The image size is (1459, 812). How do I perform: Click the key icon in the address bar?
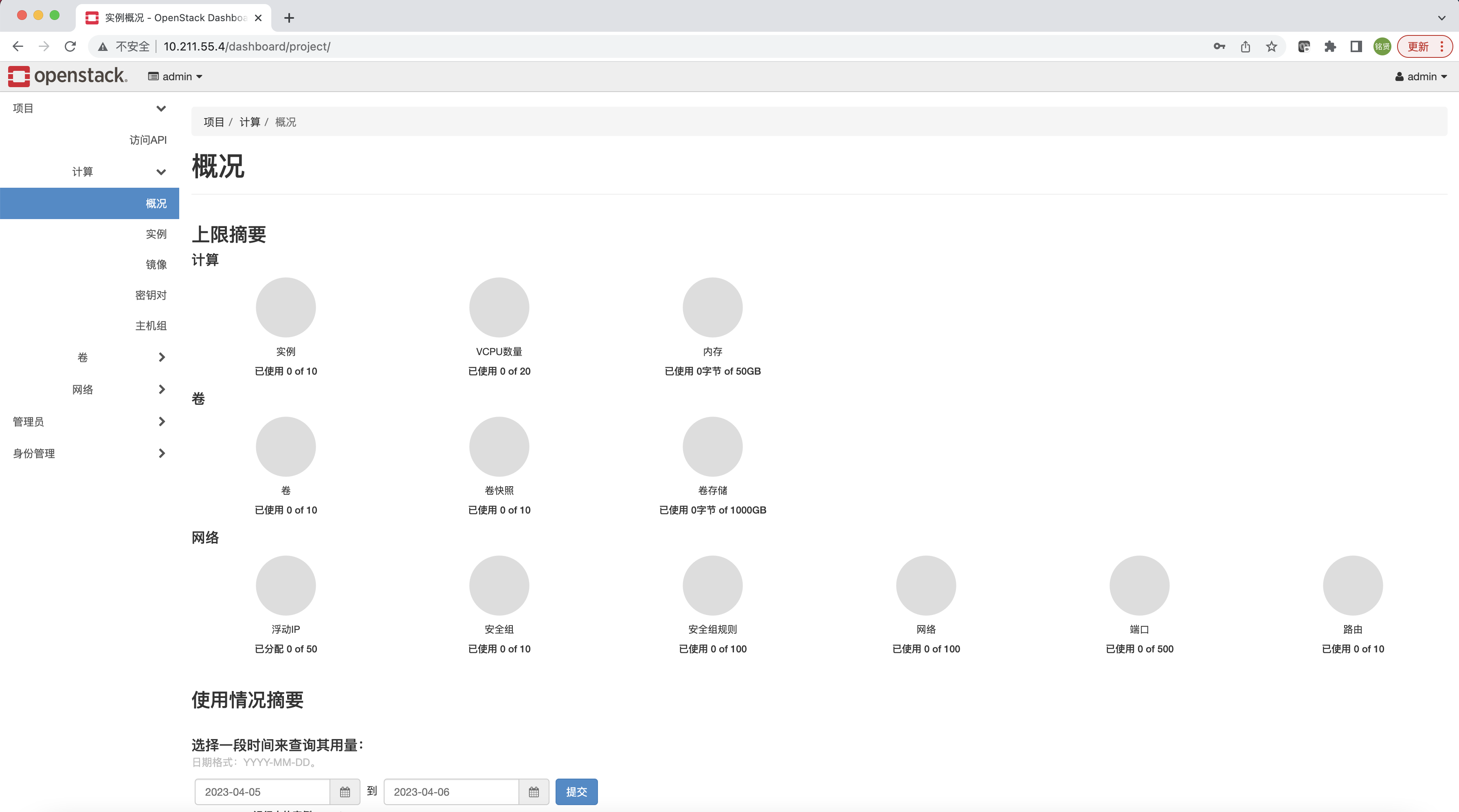(1219, 46)
